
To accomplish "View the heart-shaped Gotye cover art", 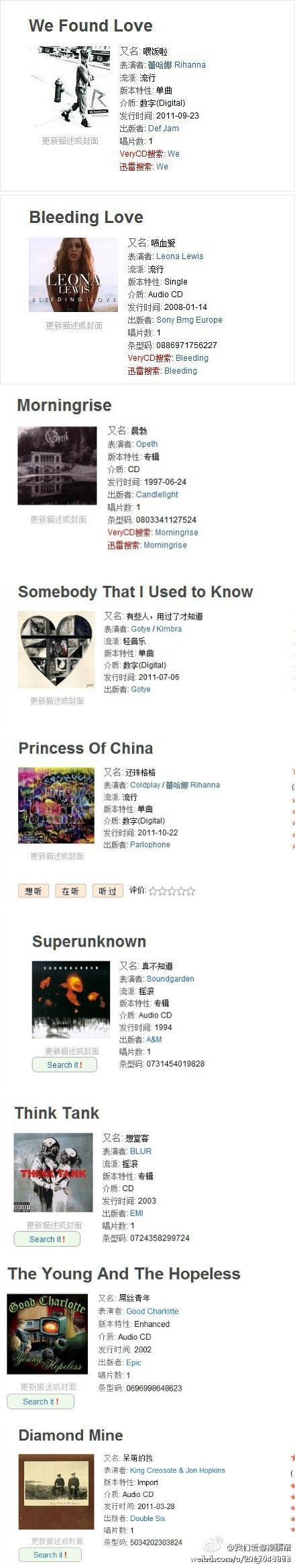I will 56,649.
